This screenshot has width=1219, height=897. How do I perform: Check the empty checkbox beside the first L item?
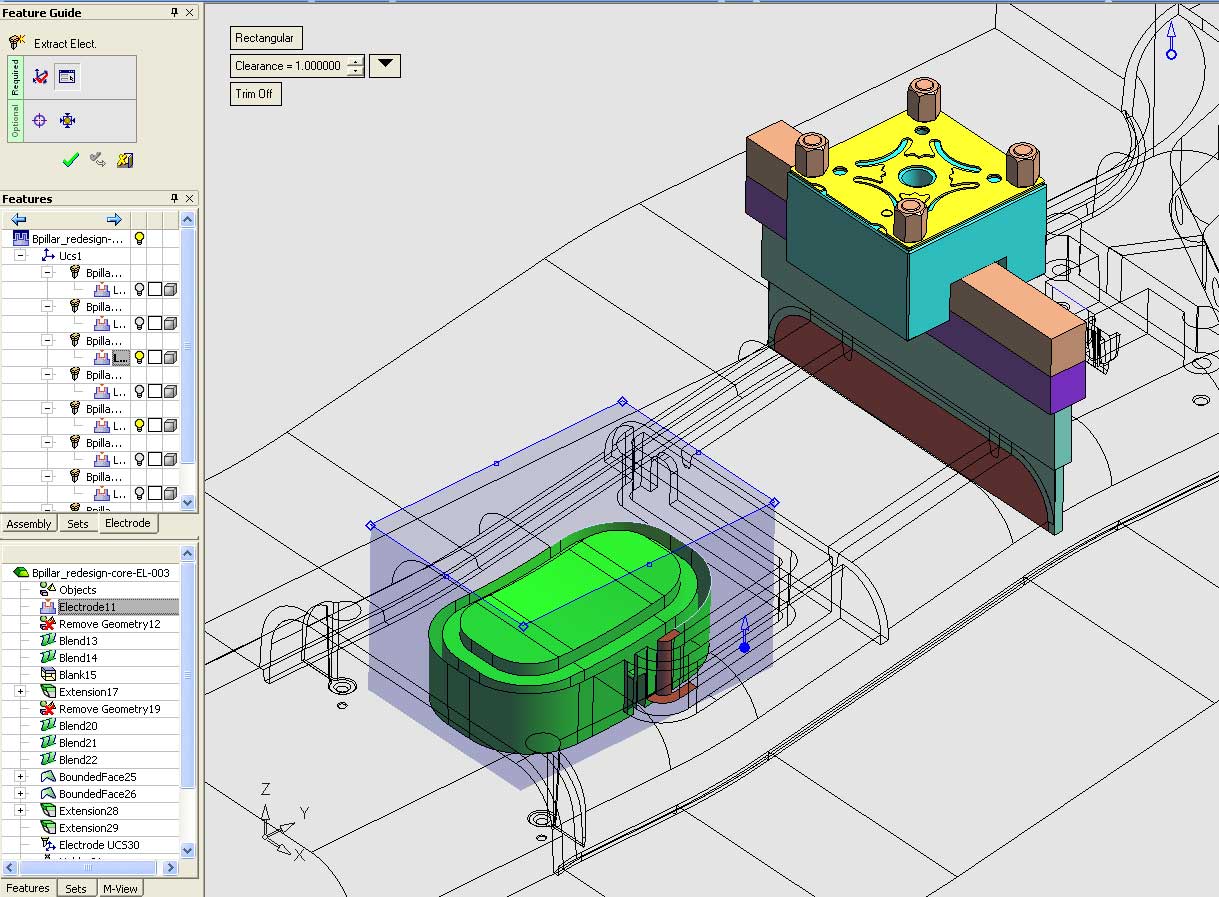(x=155, y=290)
